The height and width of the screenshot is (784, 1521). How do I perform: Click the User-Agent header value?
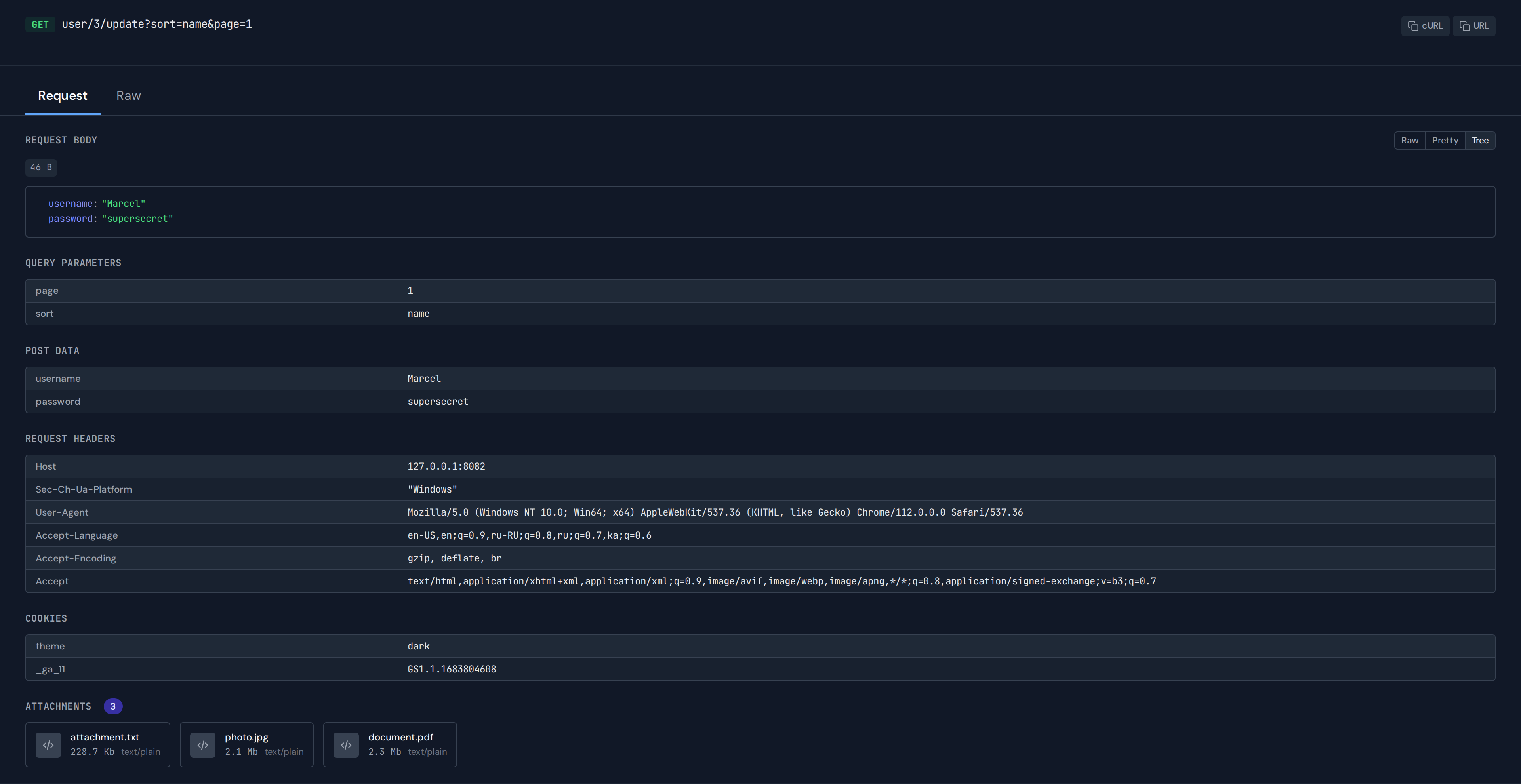pyautogui.click(x=715, y=512)
